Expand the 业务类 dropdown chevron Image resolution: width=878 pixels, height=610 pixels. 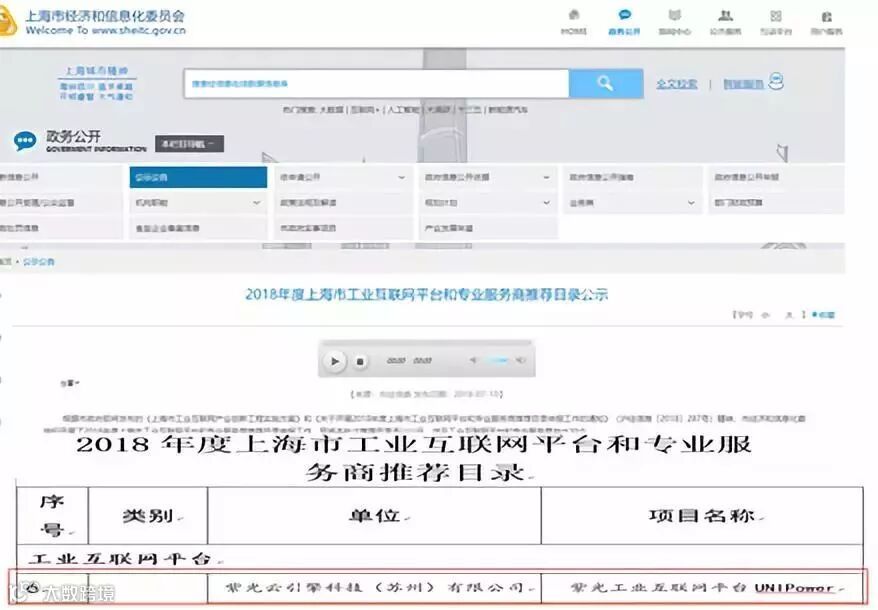(692, 203)
